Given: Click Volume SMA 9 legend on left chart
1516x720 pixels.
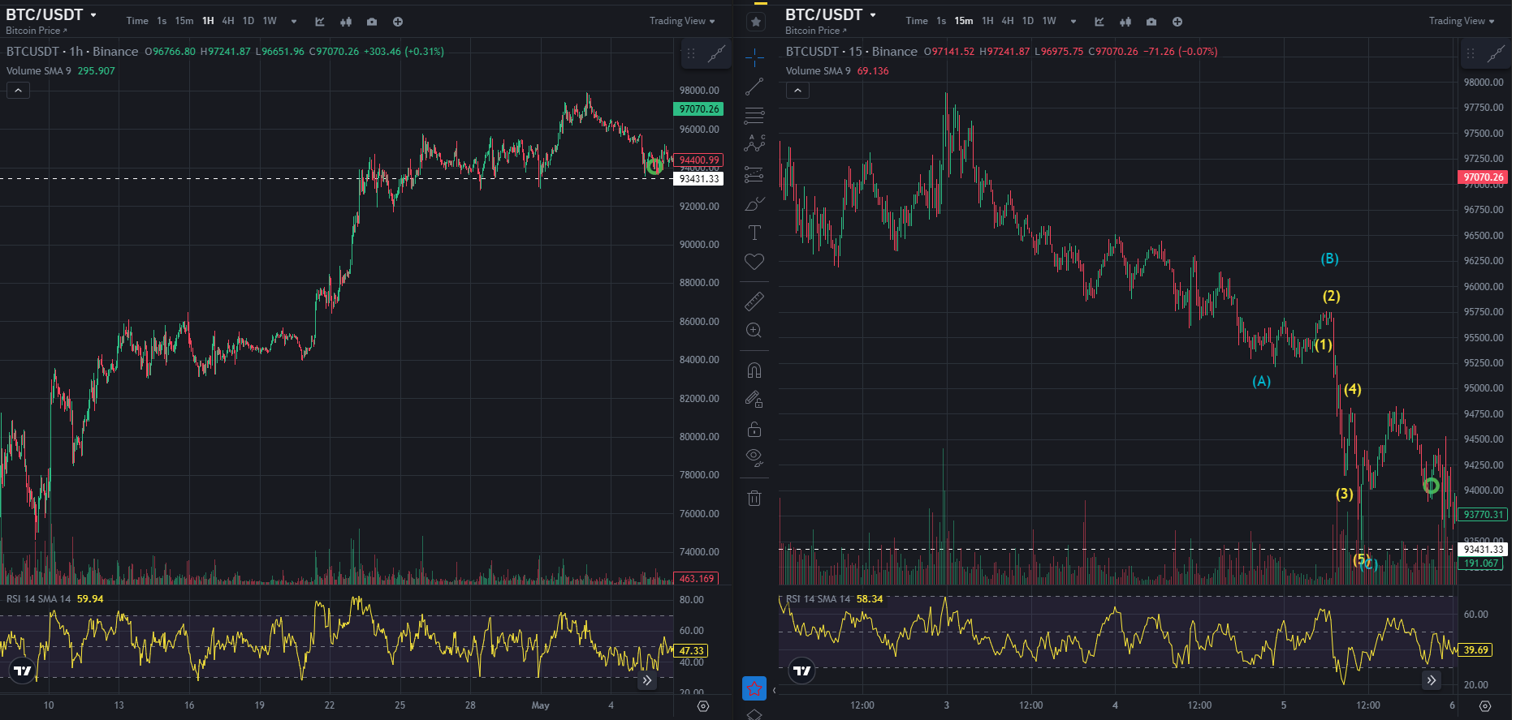Looking at the screenshot, I should [x=39, y=71].
